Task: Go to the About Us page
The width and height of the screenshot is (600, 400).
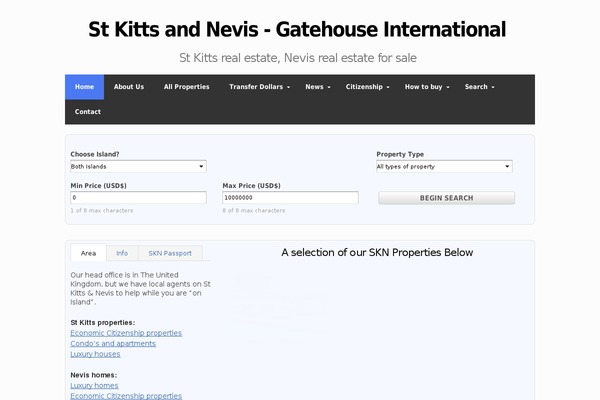Action: pos(129,87)
